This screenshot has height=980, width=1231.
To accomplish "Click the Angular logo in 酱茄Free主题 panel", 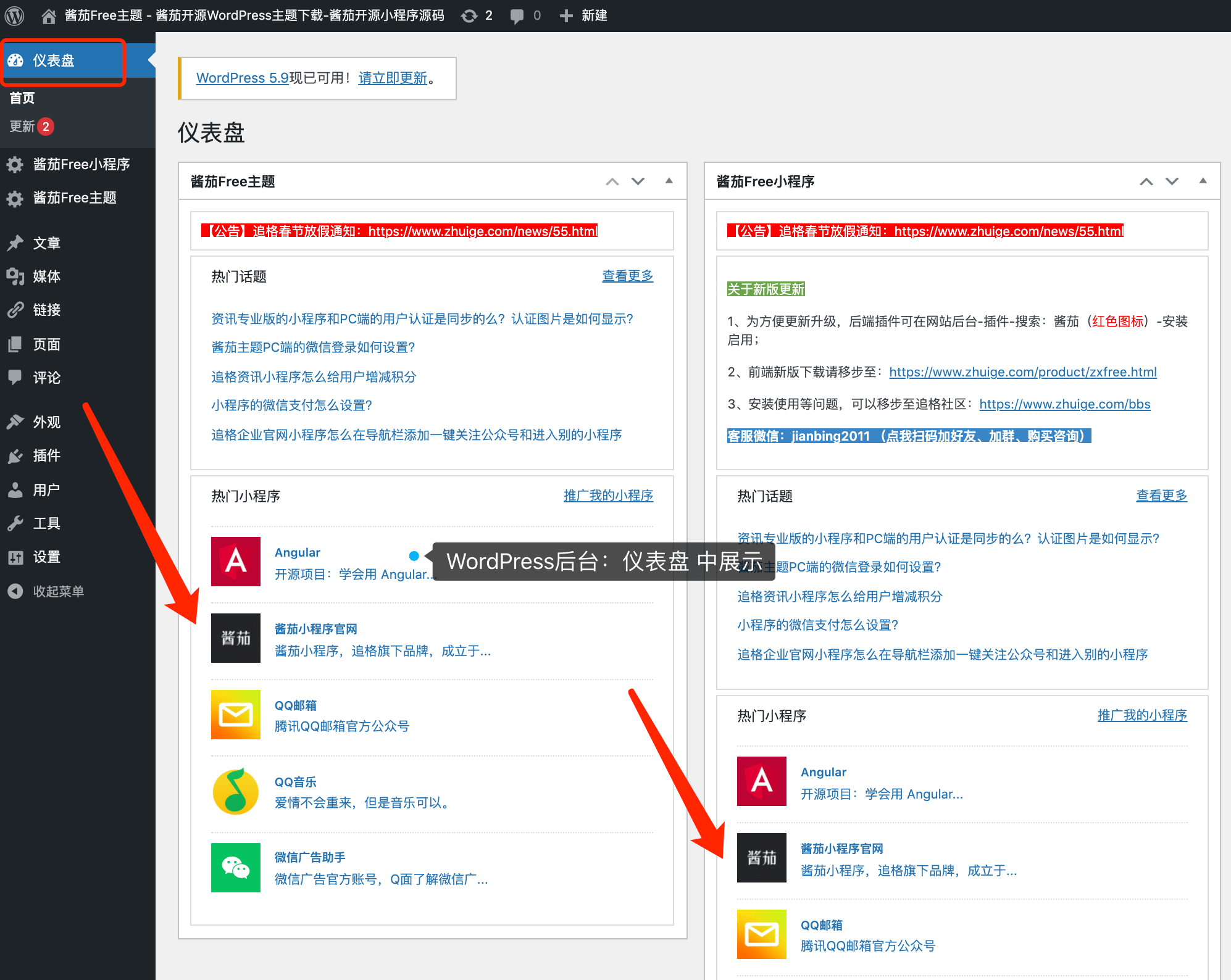I will click(236, 562).
